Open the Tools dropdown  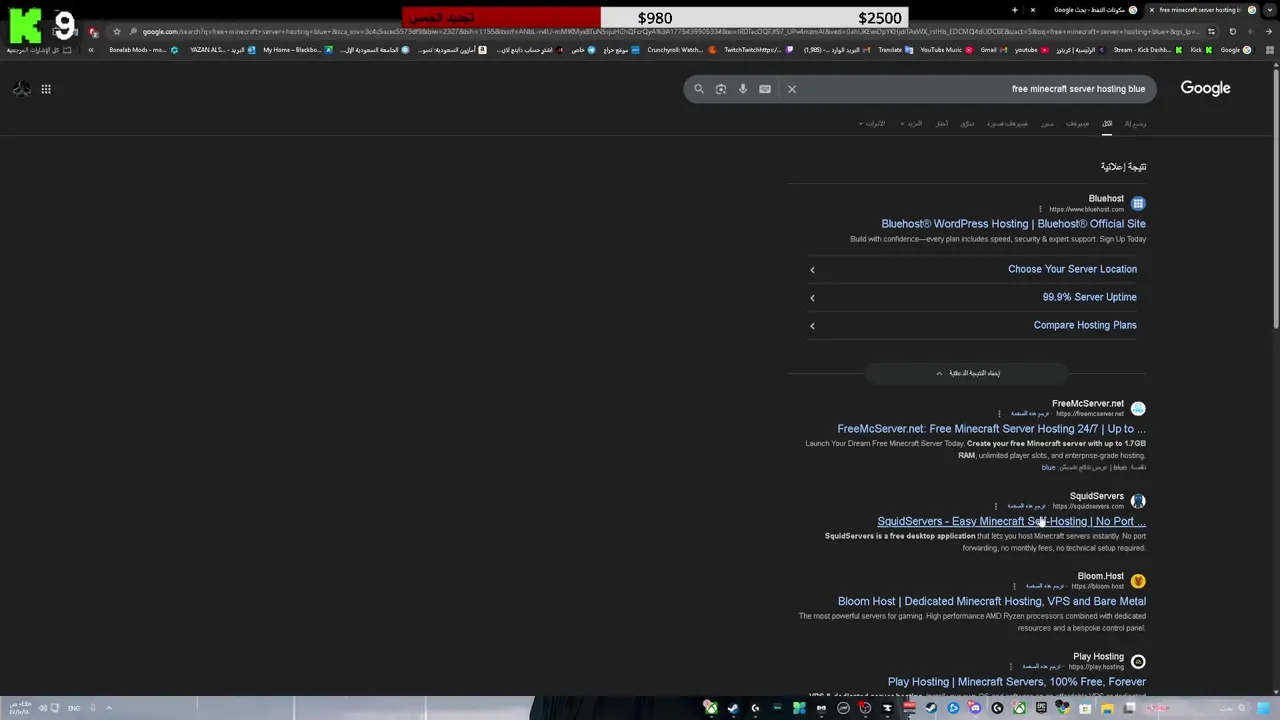point(872,124)
